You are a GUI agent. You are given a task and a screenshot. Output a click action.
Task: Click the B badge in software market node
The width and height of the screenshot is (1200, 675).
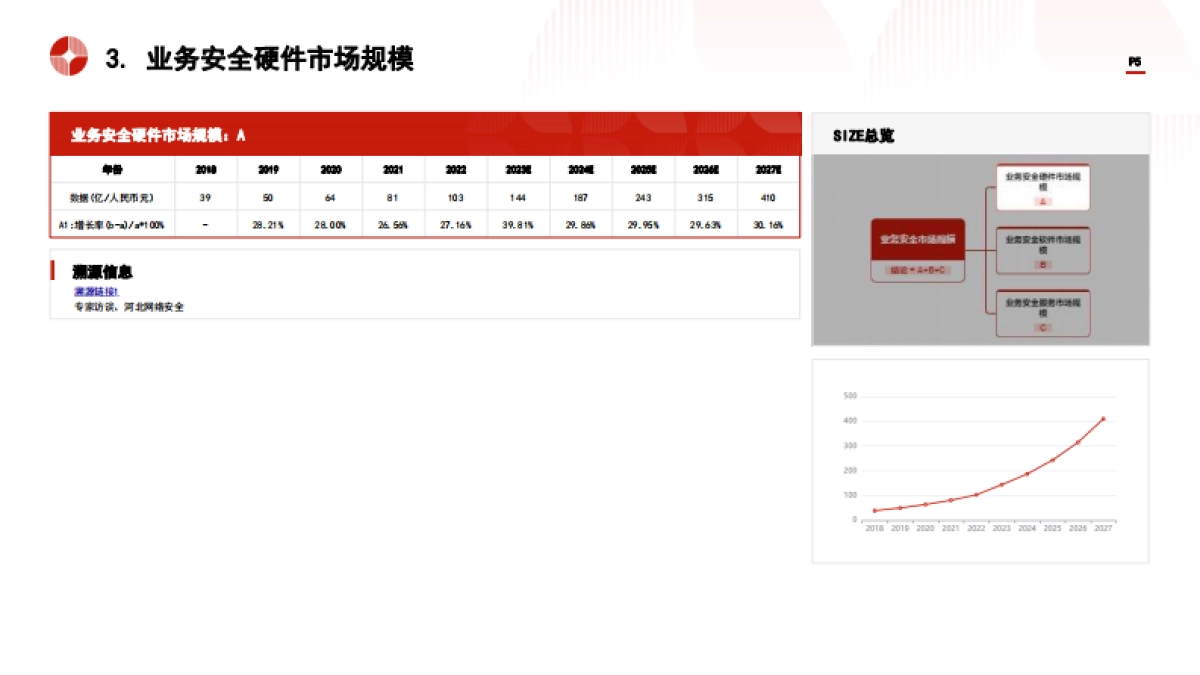(x=1042, y=263)
